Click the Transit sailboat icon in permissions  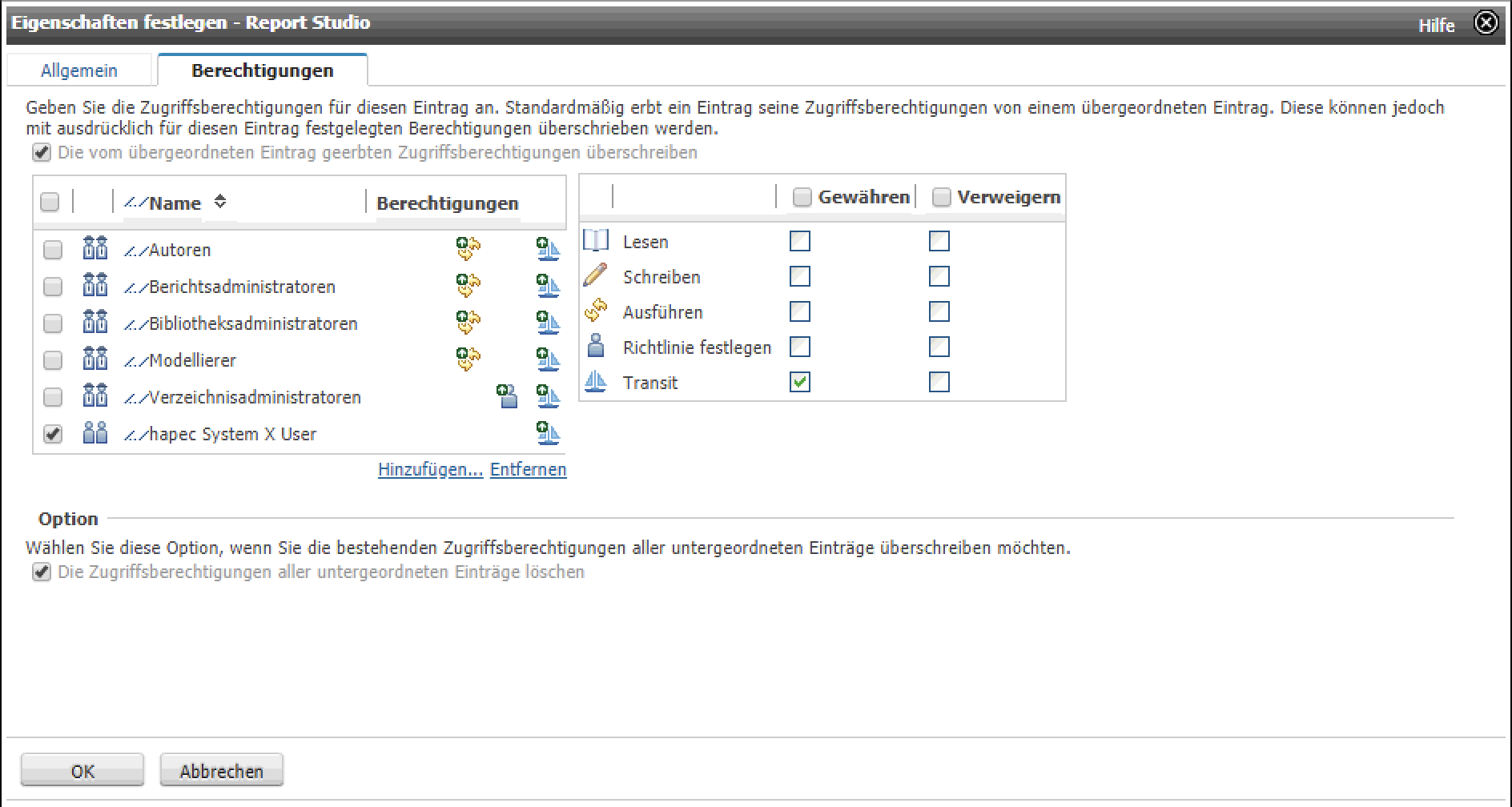pyautogui.click(x=595, y=382)
